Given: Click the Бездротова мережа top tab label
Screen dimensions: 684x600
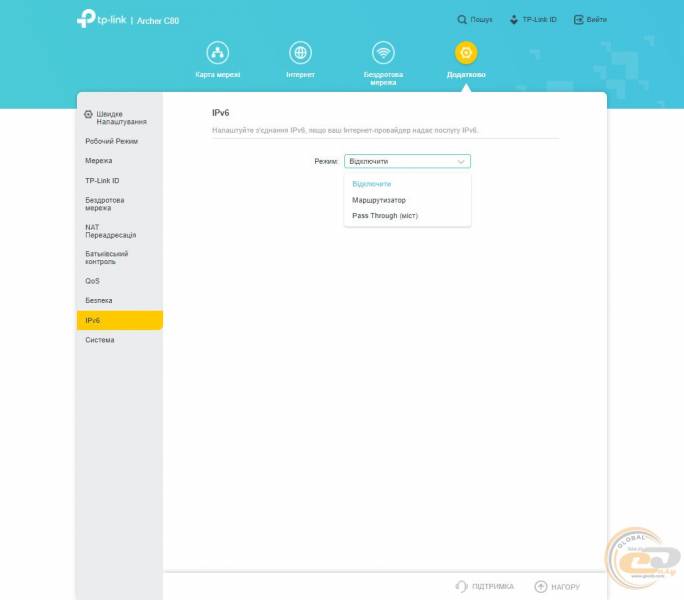Looking at the screenshot, I should pos(383,79).
